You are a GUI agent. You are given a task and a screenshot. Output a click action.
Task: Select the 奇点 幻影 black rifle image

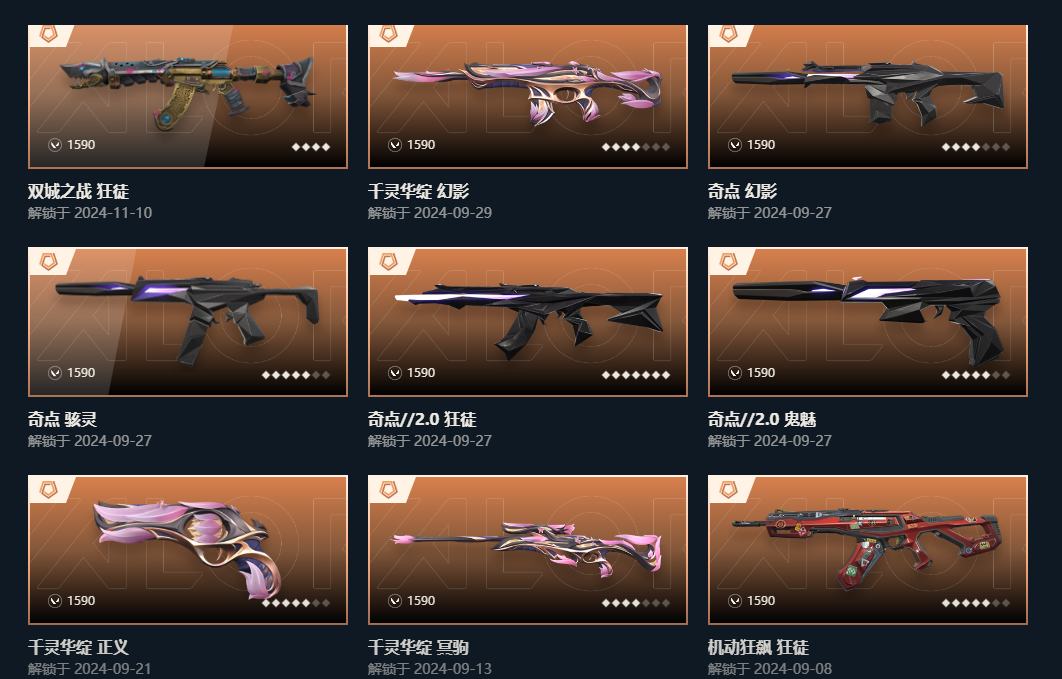click(868, 96)
